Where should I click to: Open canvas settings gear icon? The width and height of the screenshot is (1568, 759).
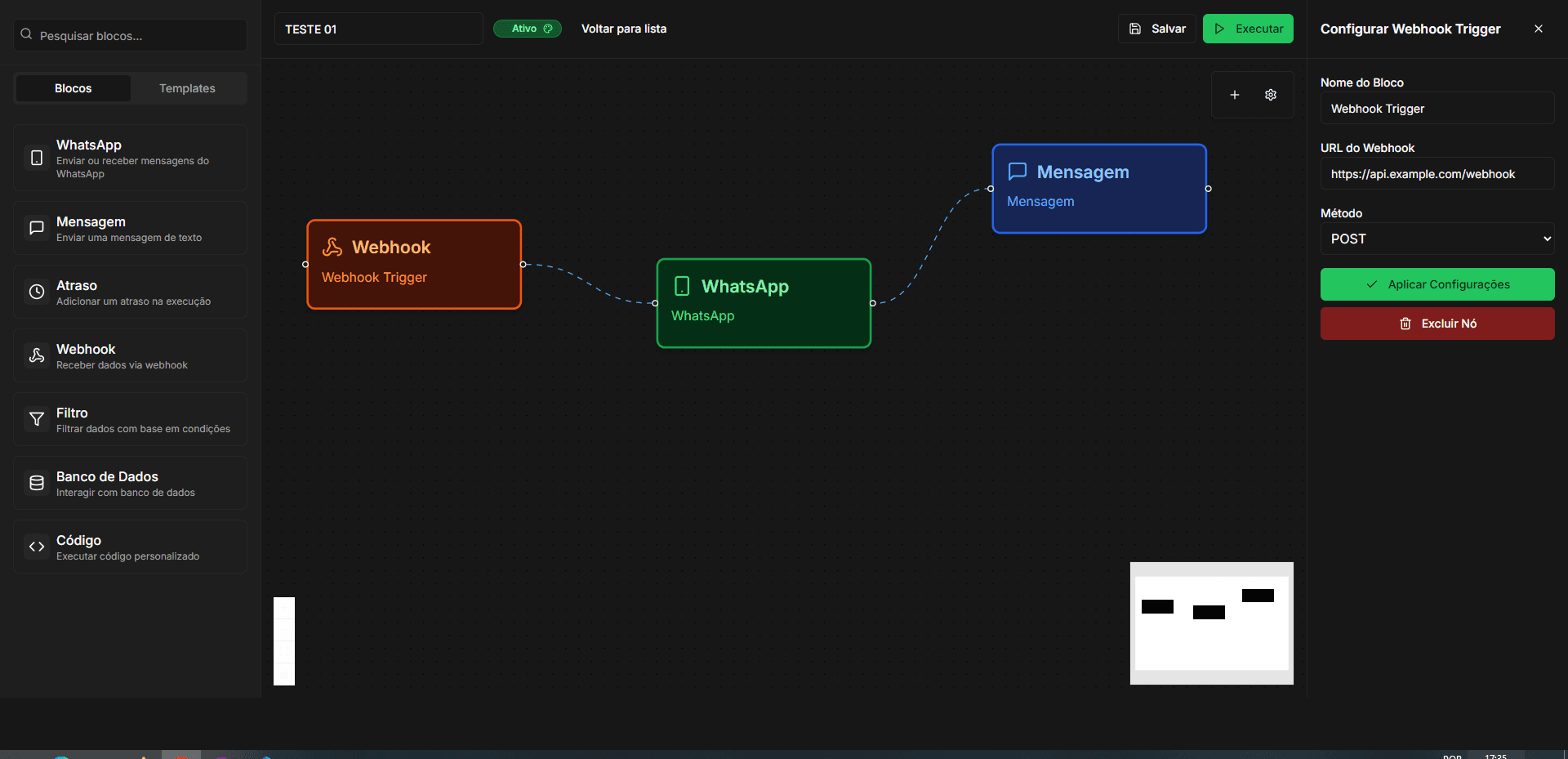pyautogui.click(x=1271, y=95)
